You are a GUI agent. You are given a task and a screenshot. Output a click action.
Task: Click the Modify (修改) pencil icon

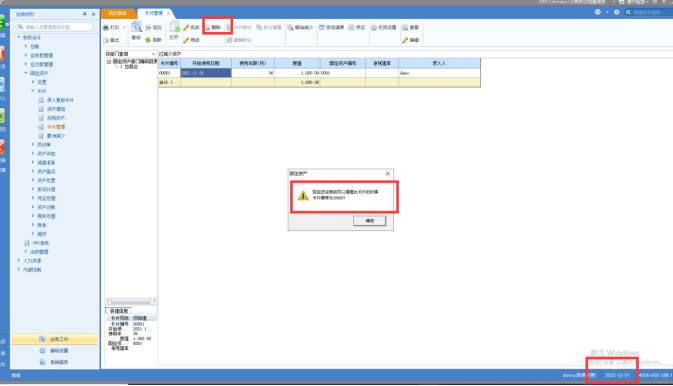coord(186,40)
